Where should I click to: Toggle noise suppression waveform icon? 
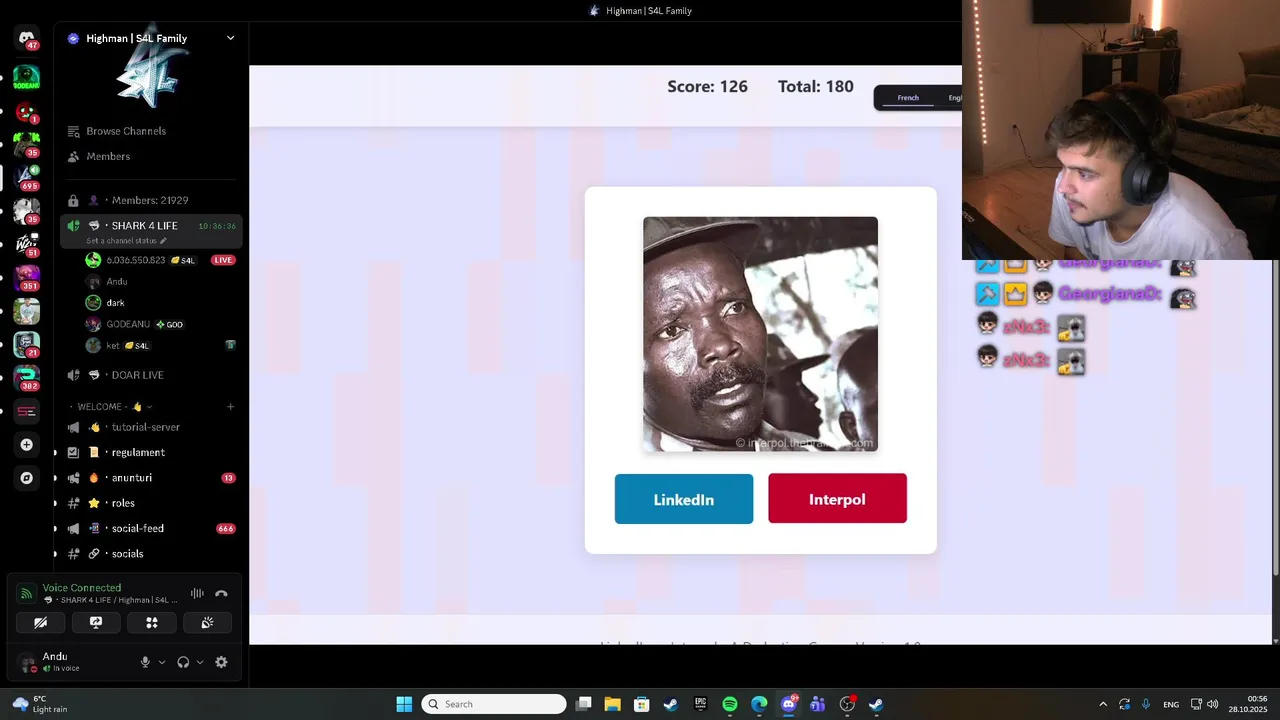click(197, 594)
